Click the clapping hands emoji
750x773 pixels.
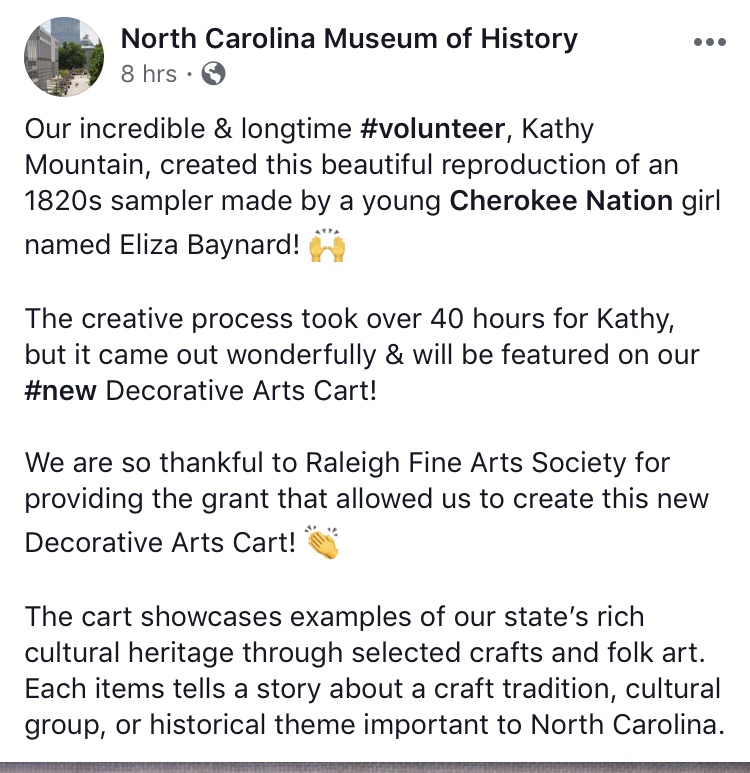pyautogui.click(x=320, y=543)
